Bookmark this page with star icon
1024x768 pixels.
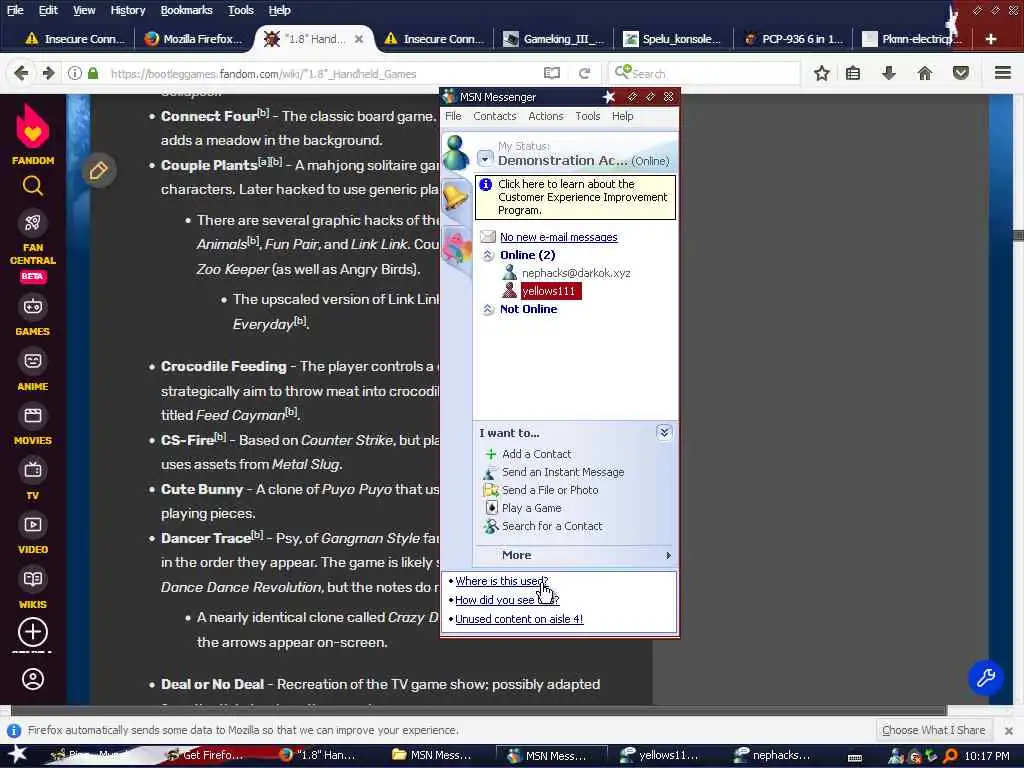822,73
